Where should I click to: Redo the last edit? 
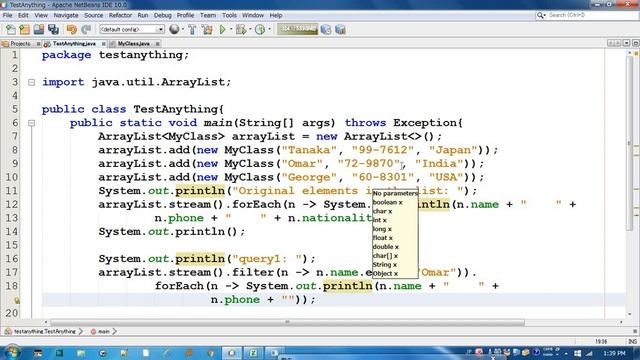pos(86,29)
